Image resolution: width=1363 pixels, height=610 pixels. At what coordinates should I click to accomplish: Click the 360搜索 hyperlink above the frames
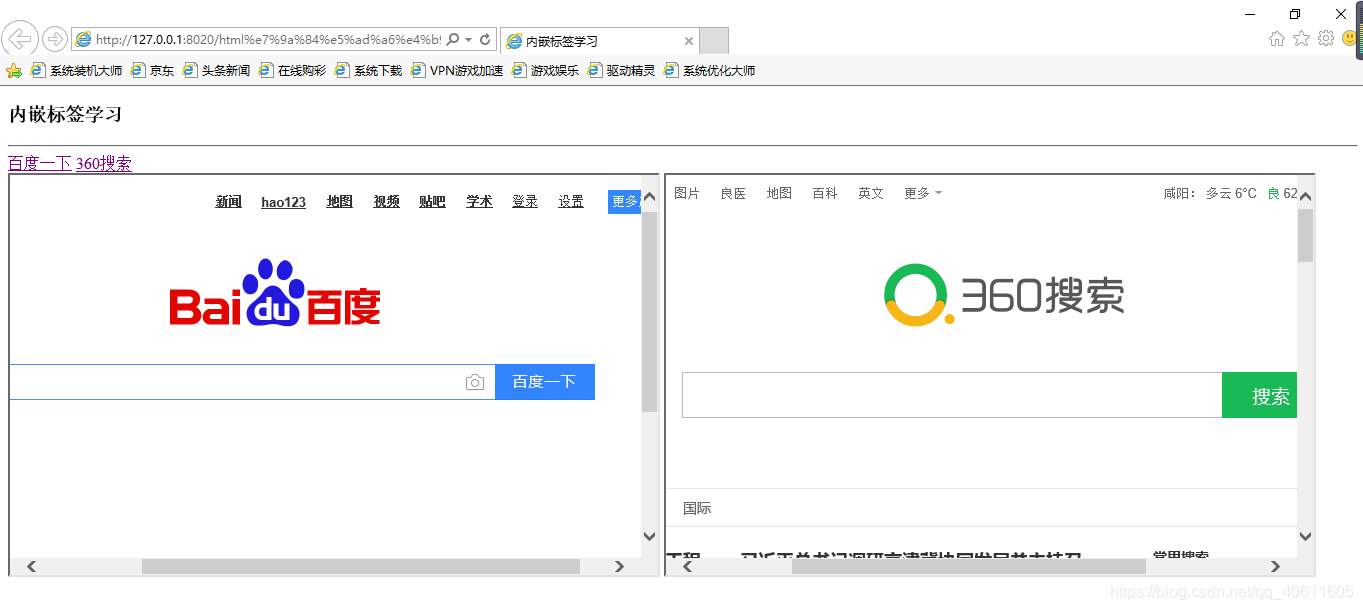point(104,163)
